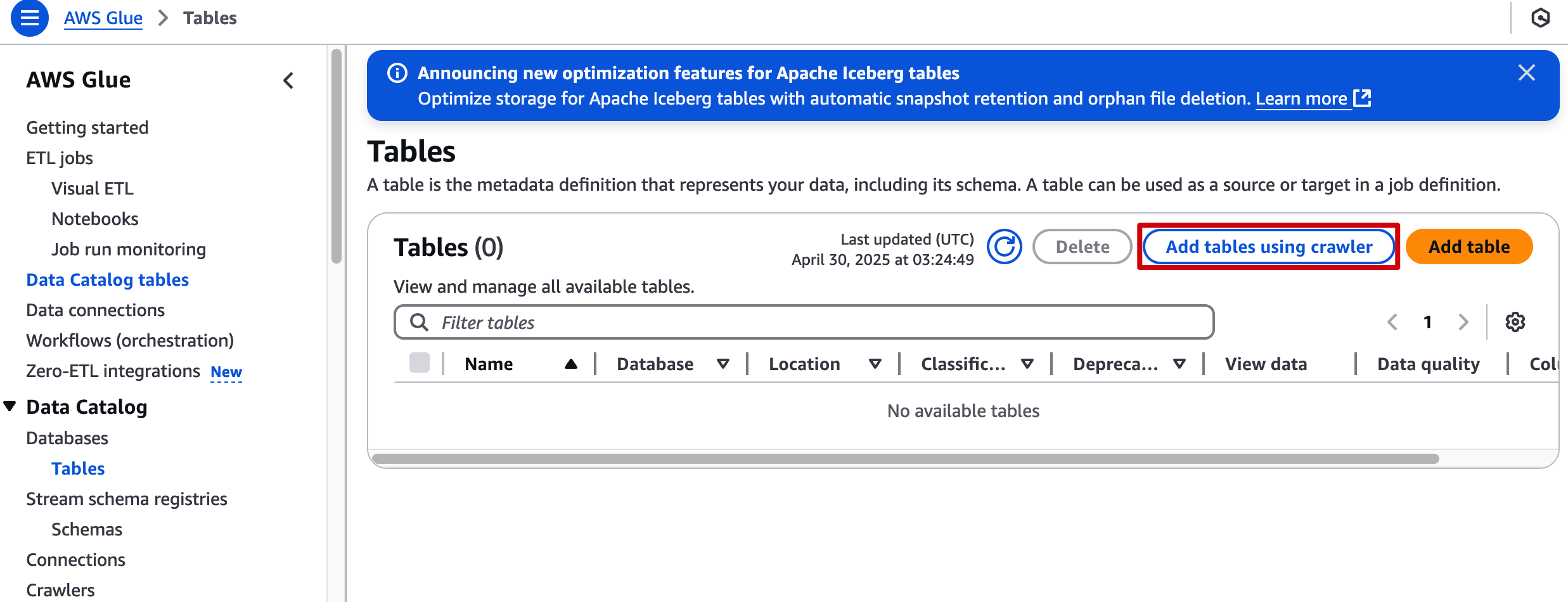1568x602 pixels.
Task: Open Data connections in sidebar
Action: (96, 310)
